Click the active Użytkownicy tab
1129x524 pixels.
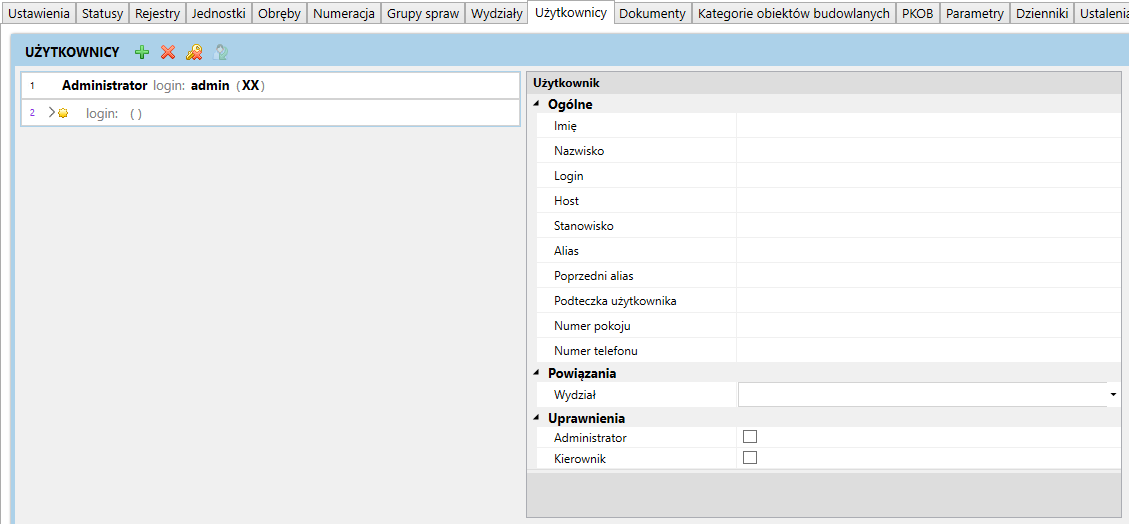tap(570, 12)
